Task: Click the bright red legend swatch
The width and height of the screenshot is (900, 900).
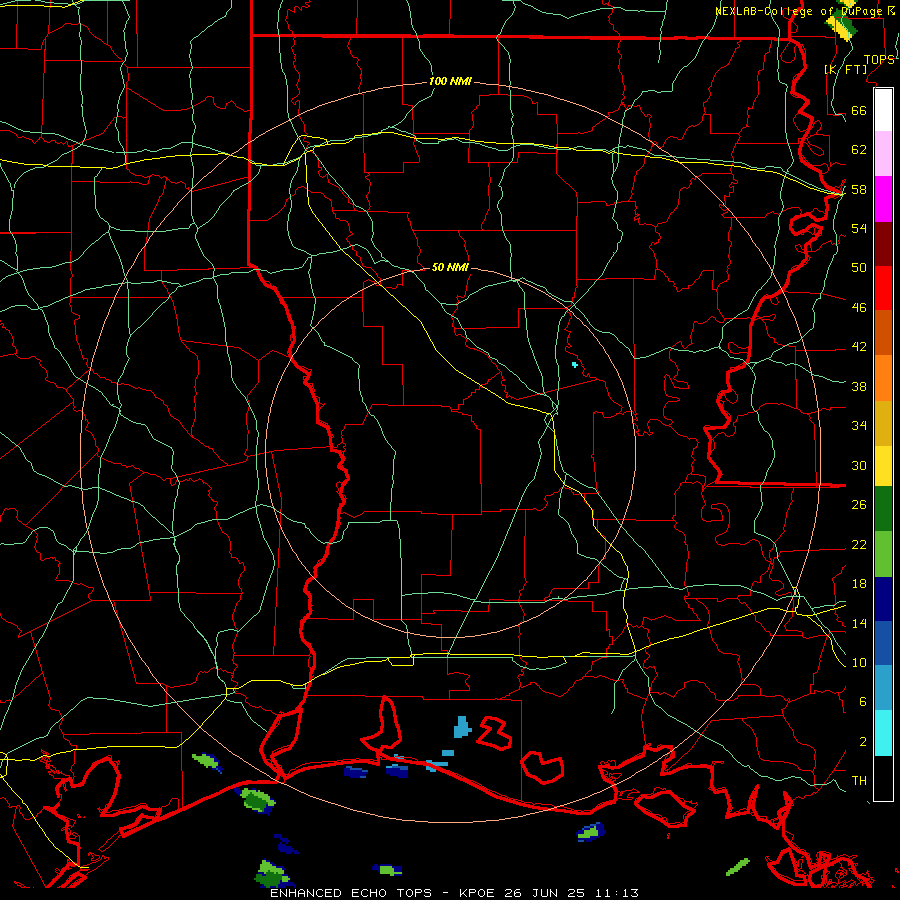Action: (883, 288)
